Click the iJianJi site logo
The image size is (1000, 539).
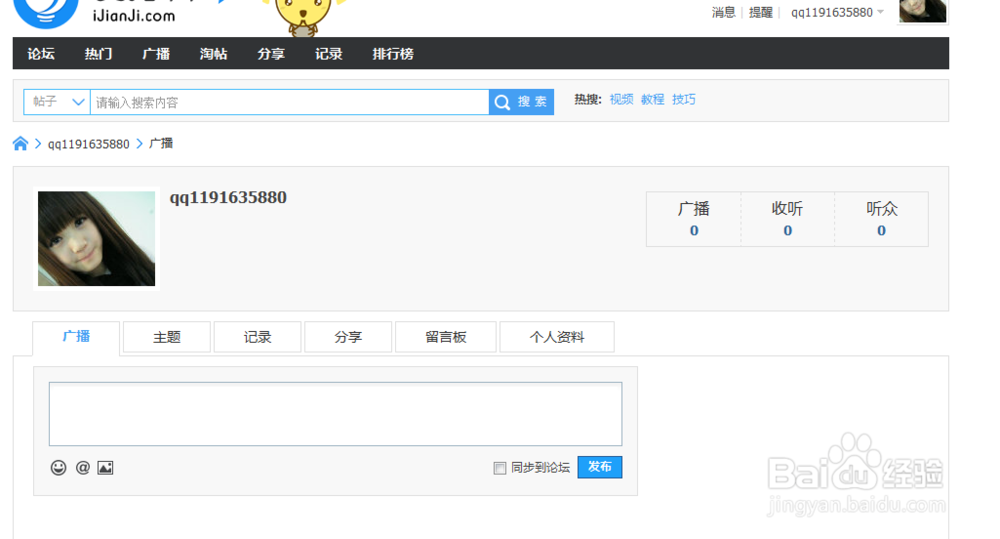point(96,13)
